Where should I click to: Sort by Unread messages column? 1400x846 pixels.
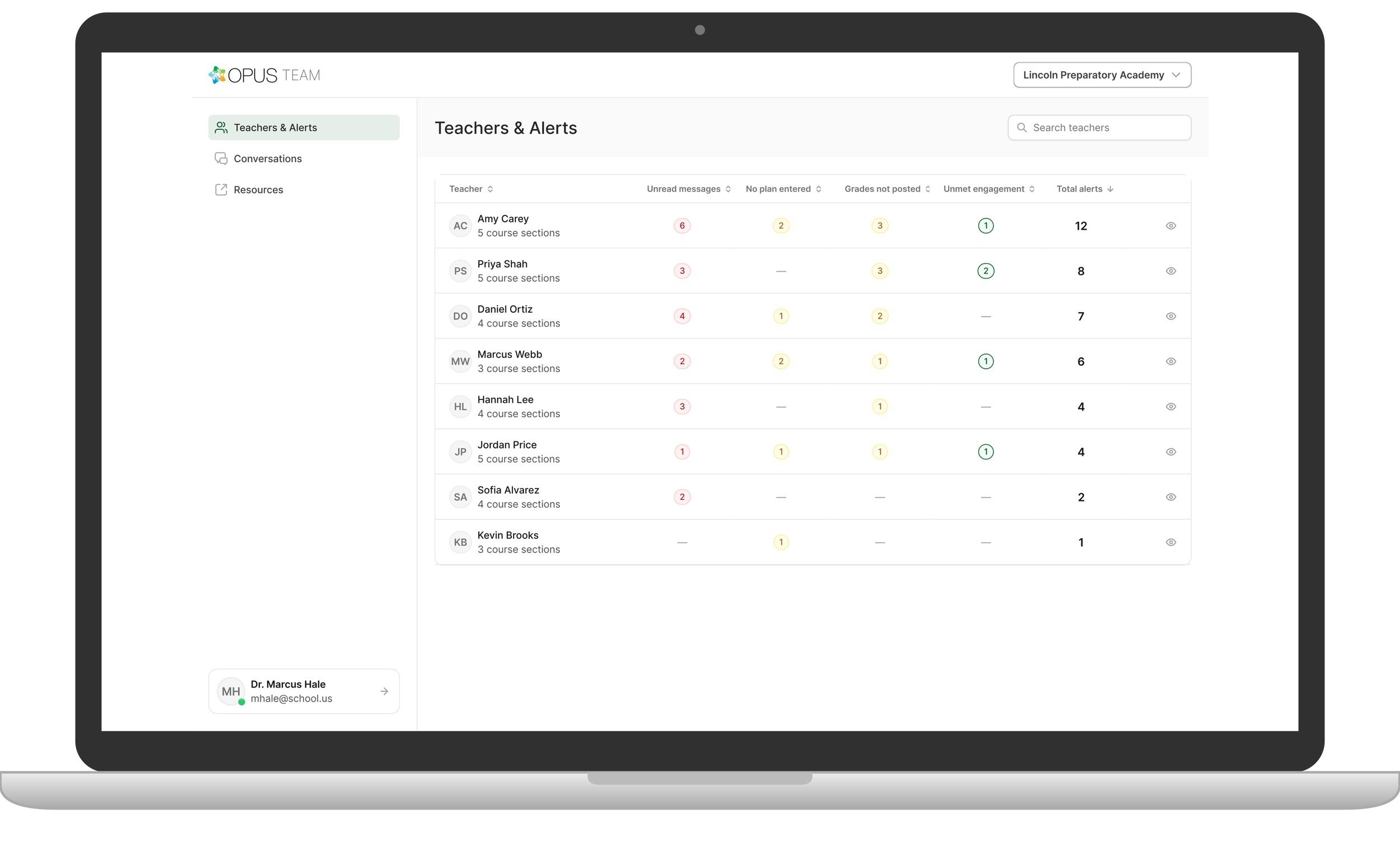coord(689,189)
